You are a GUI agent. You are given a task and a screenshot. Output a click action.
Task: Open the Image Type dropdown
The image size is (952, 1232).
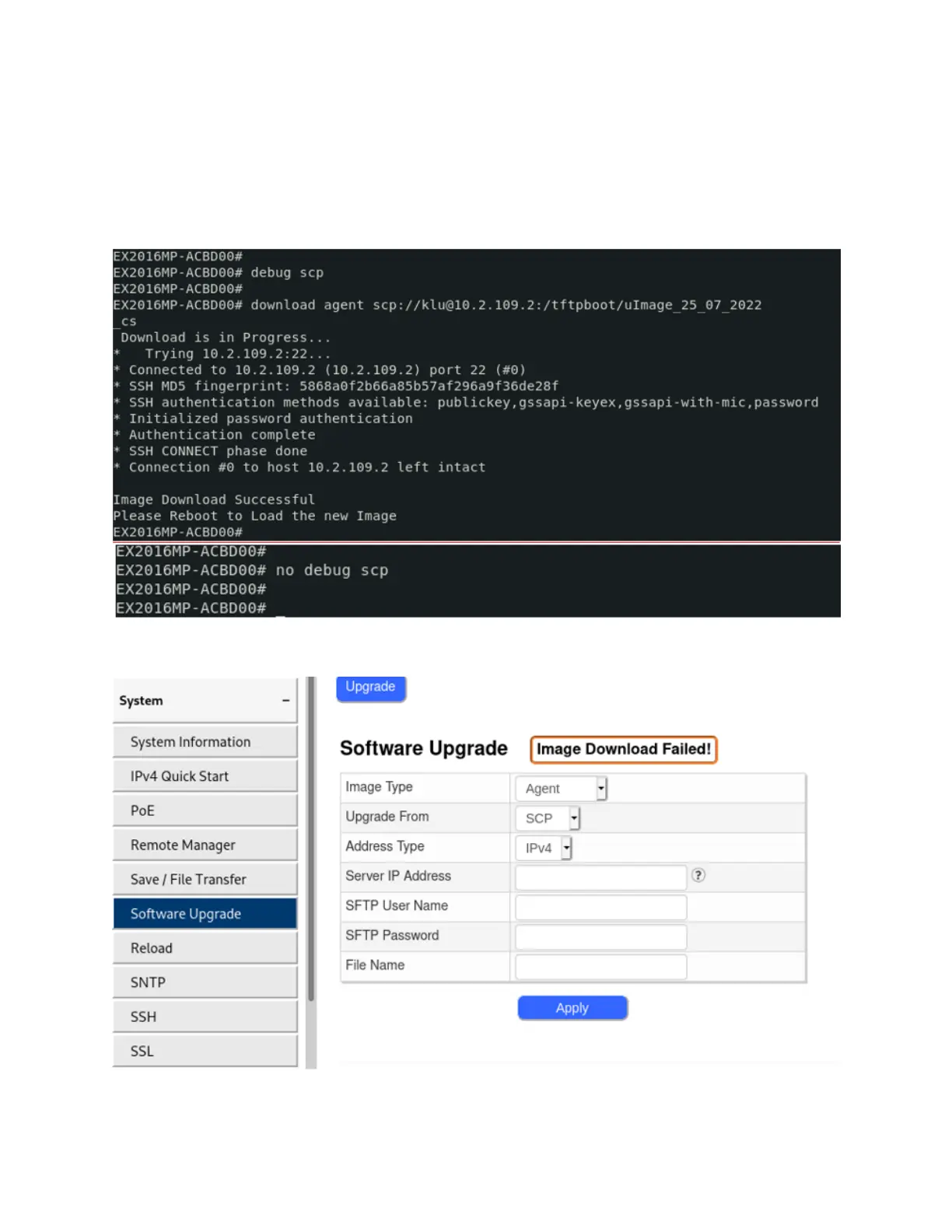560,788
